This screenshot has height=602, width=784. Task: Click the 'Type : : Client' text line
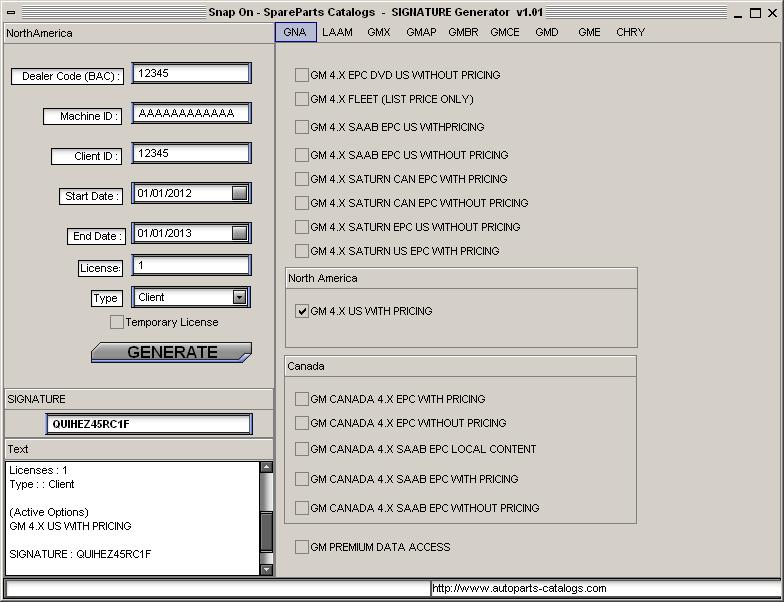coord(42,484)
